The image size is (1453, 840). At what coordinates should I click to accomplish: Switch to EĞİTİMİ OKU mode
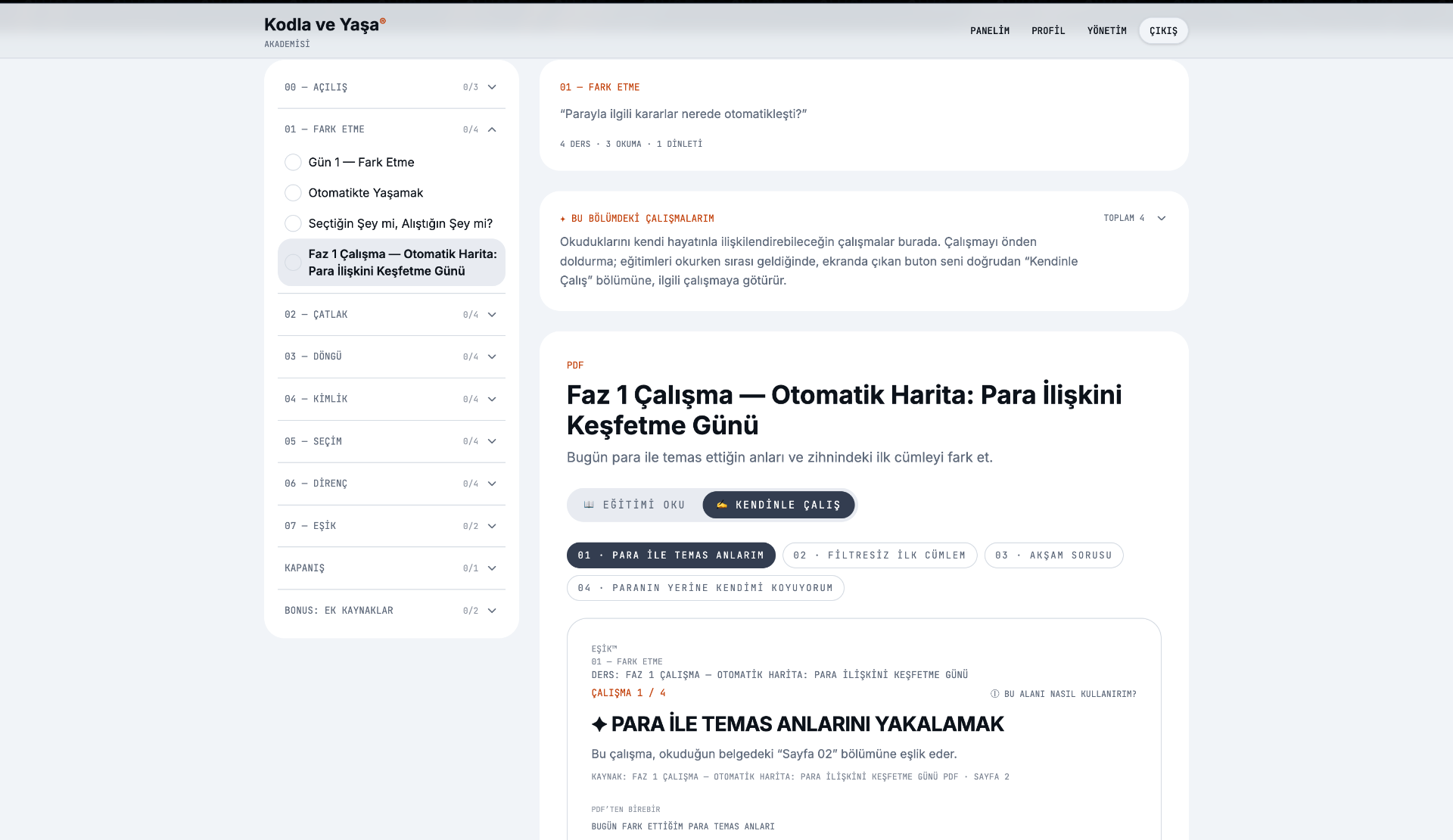coord(635,505)
